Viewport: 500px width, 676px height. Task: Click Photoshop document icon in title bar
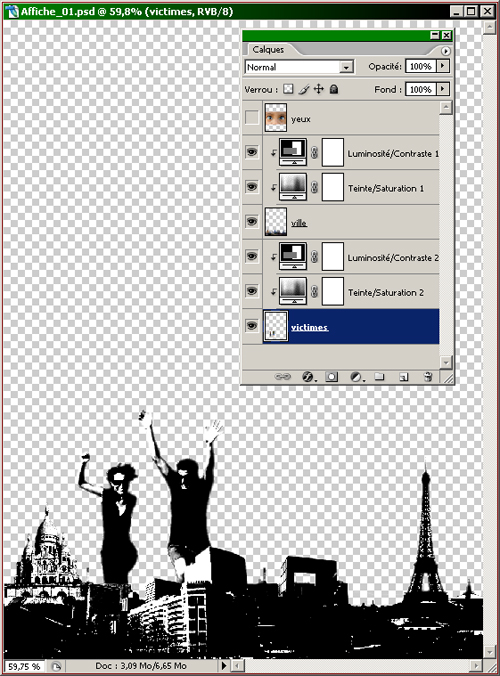tap(11, 11)
